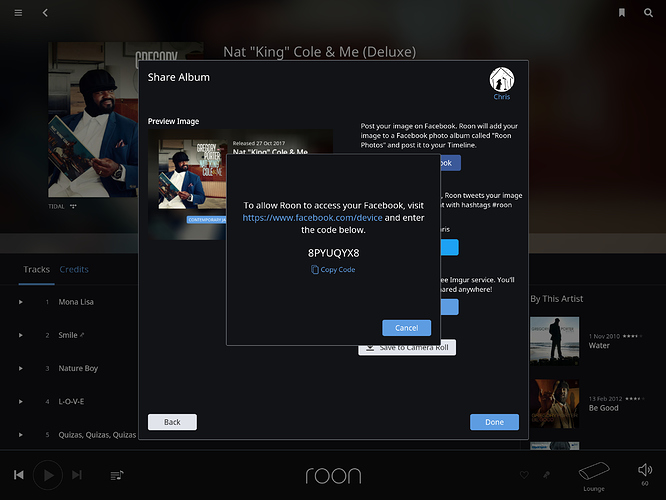
Task: Open the play queue icon
Action: click(117, 475)
